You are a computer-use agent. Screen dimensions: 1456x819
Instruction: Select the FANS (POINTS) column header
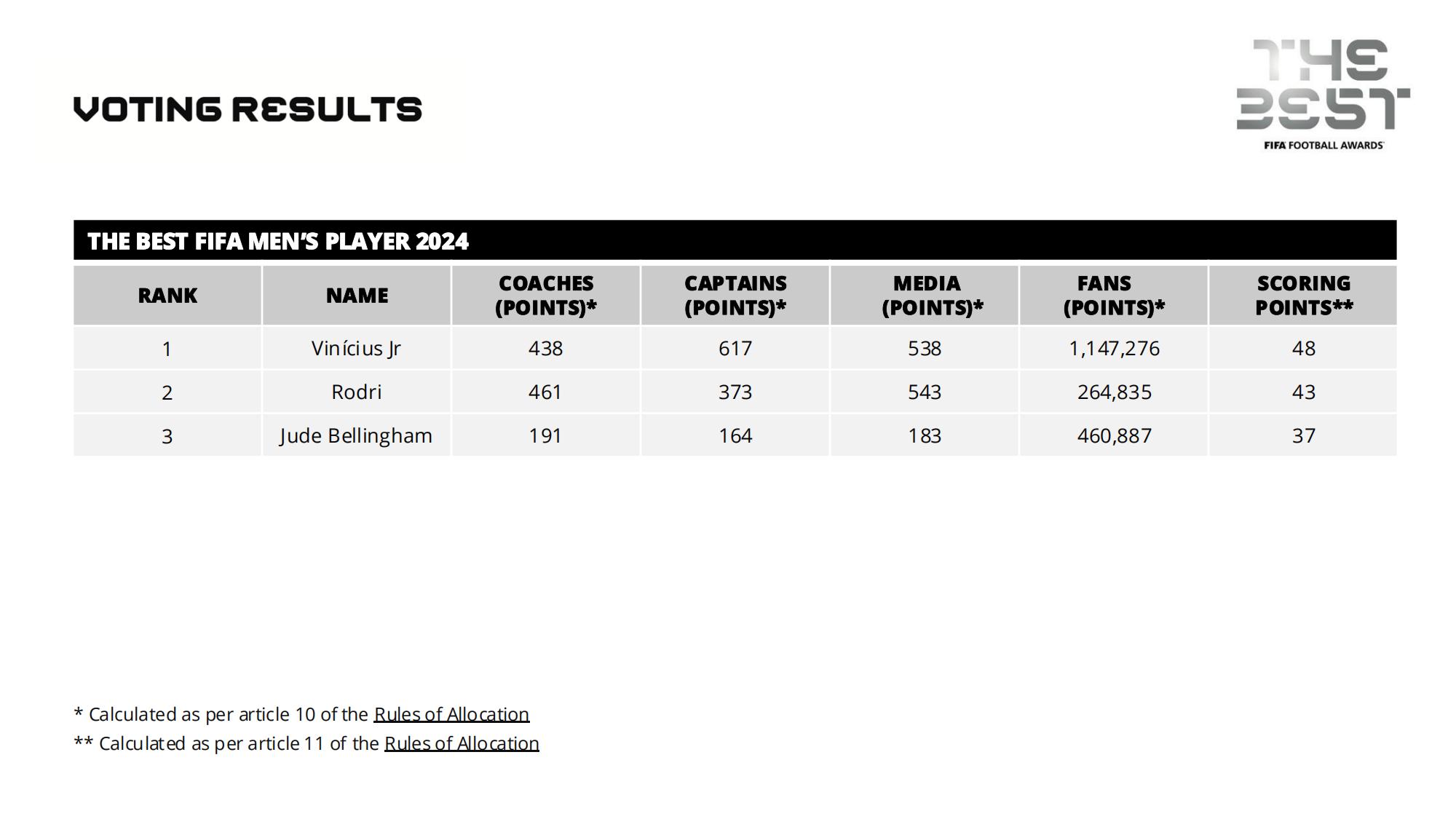tap(1114, 296)
